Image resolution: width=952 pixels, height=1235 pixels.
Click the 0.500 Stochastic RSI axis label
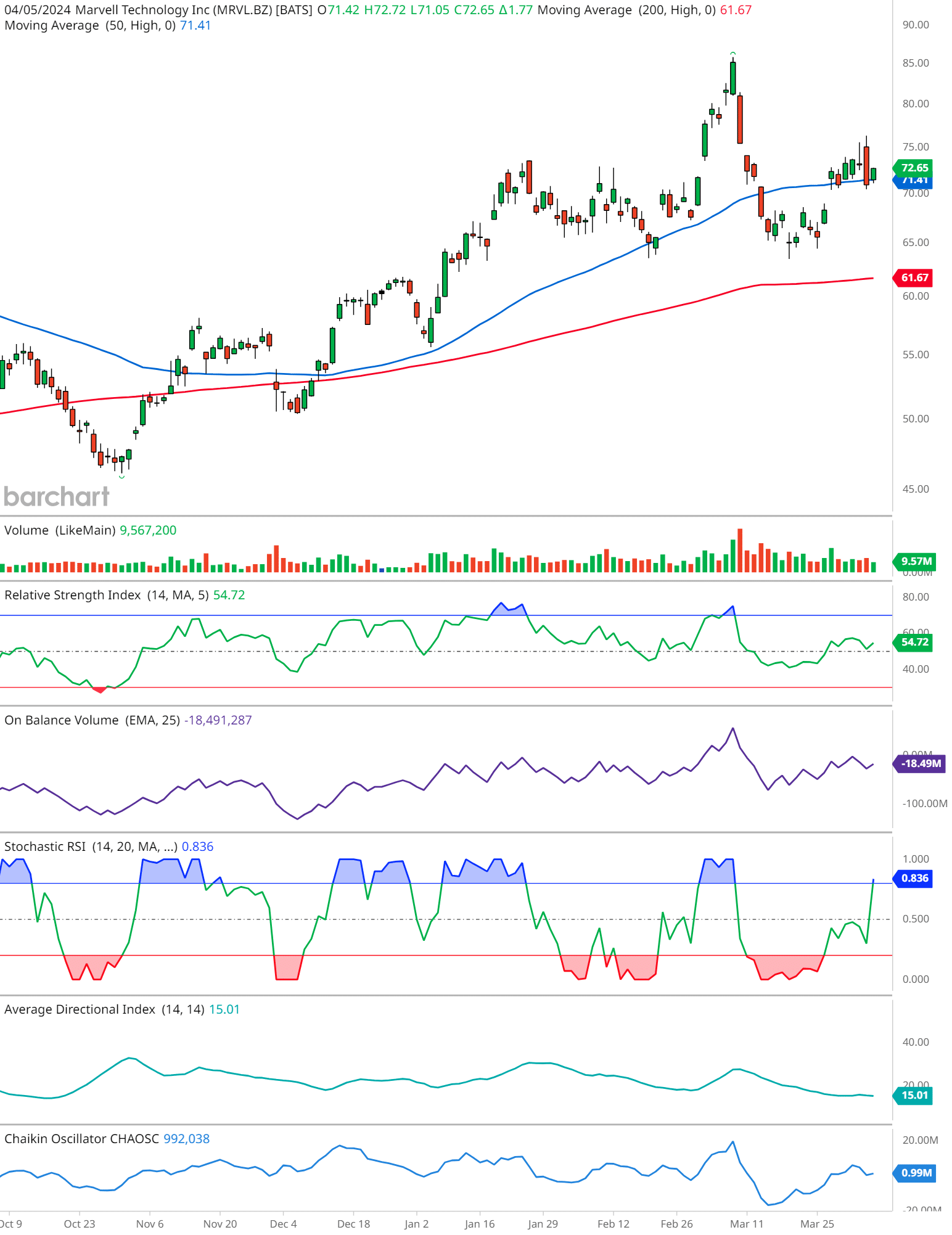coord(916,919)
